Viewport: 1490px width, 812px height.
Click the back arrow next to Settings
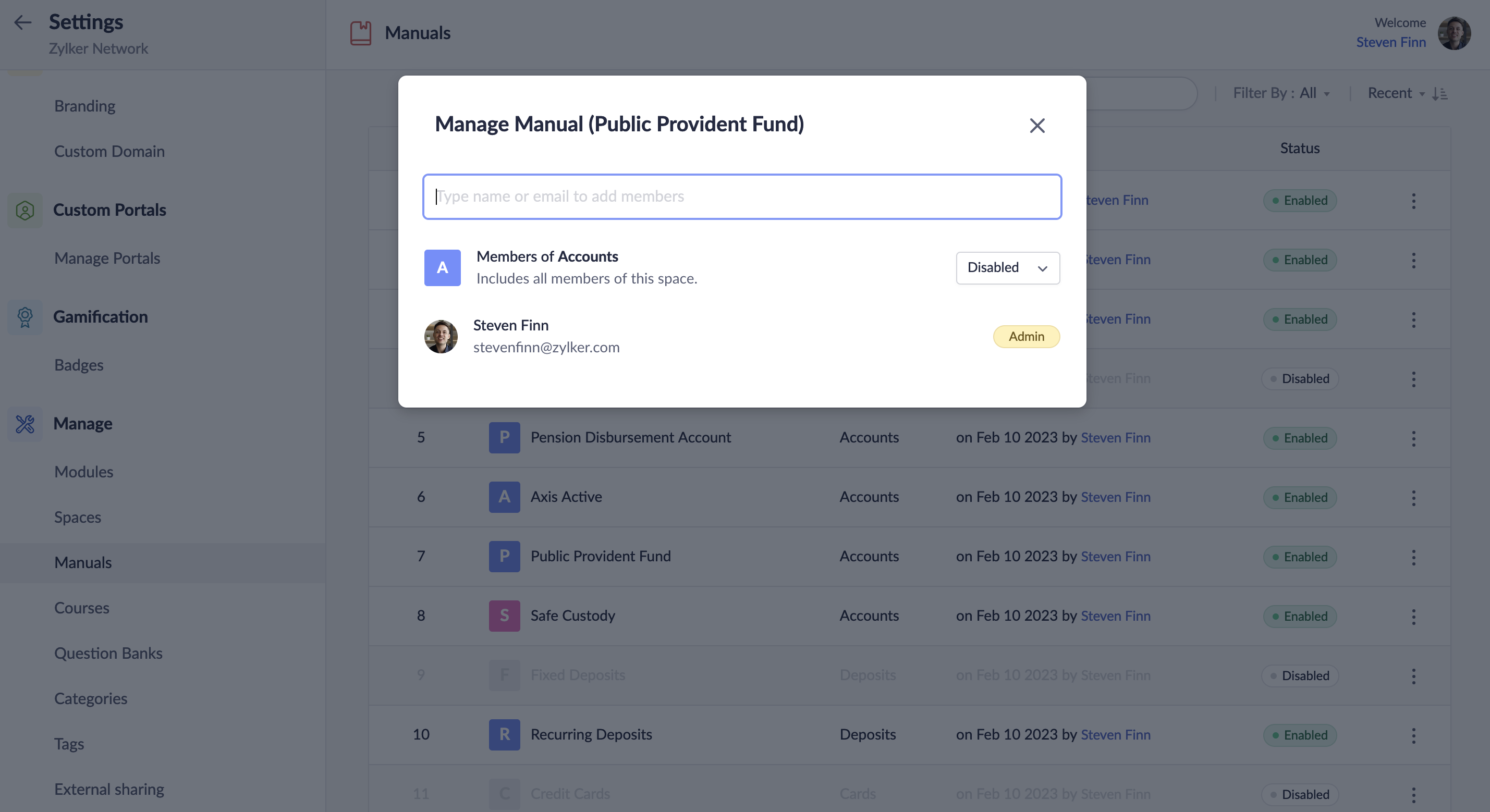click(22, 22)
